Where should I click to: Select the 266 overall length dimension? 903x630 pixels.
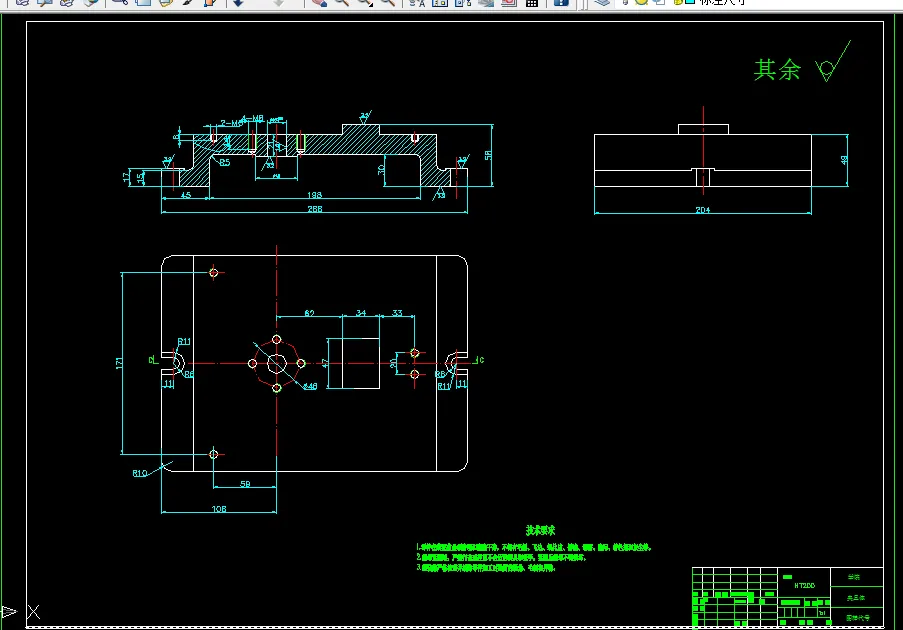coord(315,208)
